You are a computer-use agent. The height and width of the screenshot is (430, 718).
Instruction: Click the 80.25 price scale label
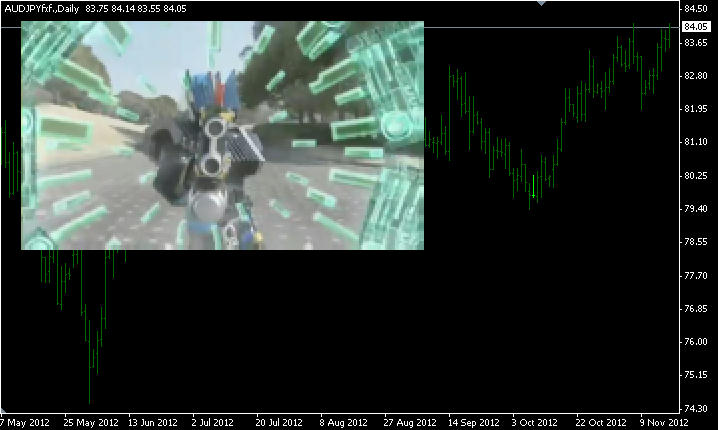pyautogui.click(x=696, y=176)
